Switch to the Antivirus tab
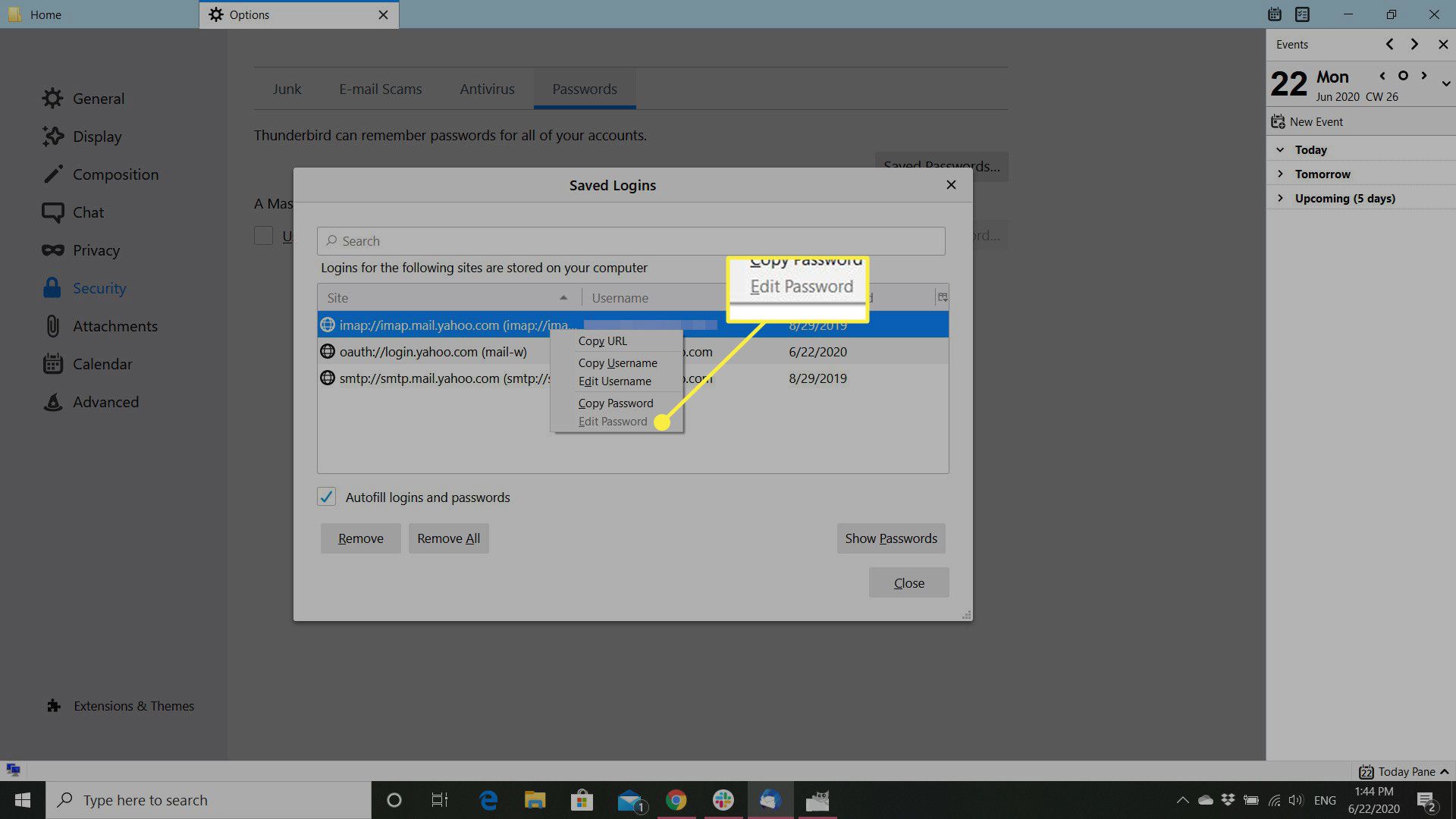The height and width of the screenshot is (819, 1456). pos(487,89)
